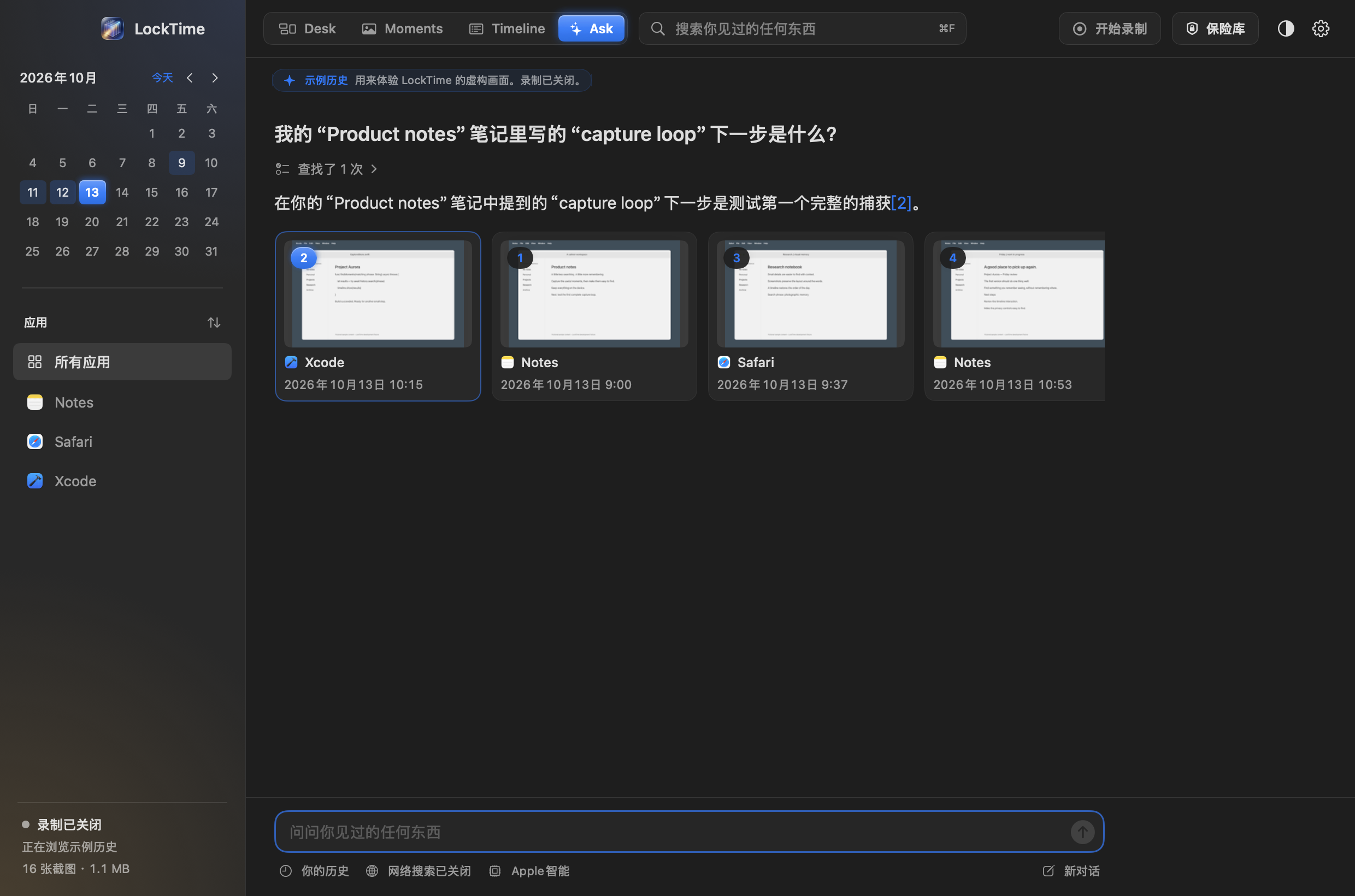Open the Notes 9:00 screenshot card
Image resolution: width=1355 pixels, height=896 pixels.
pyautogui.click(x=594, y=316)
